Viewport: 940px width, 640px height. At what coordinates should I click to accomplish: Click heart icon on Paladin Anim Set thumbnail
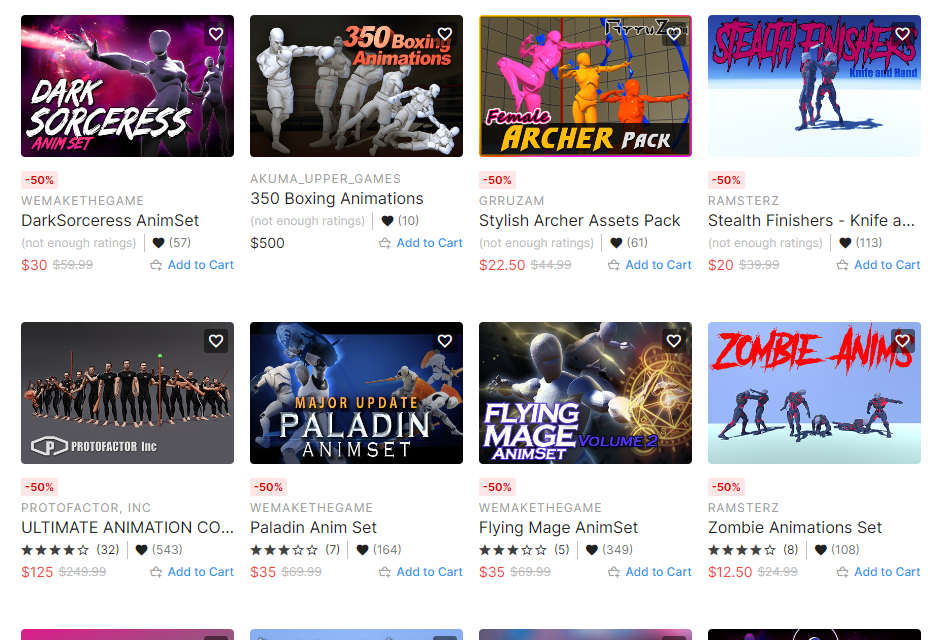point(445,341)
